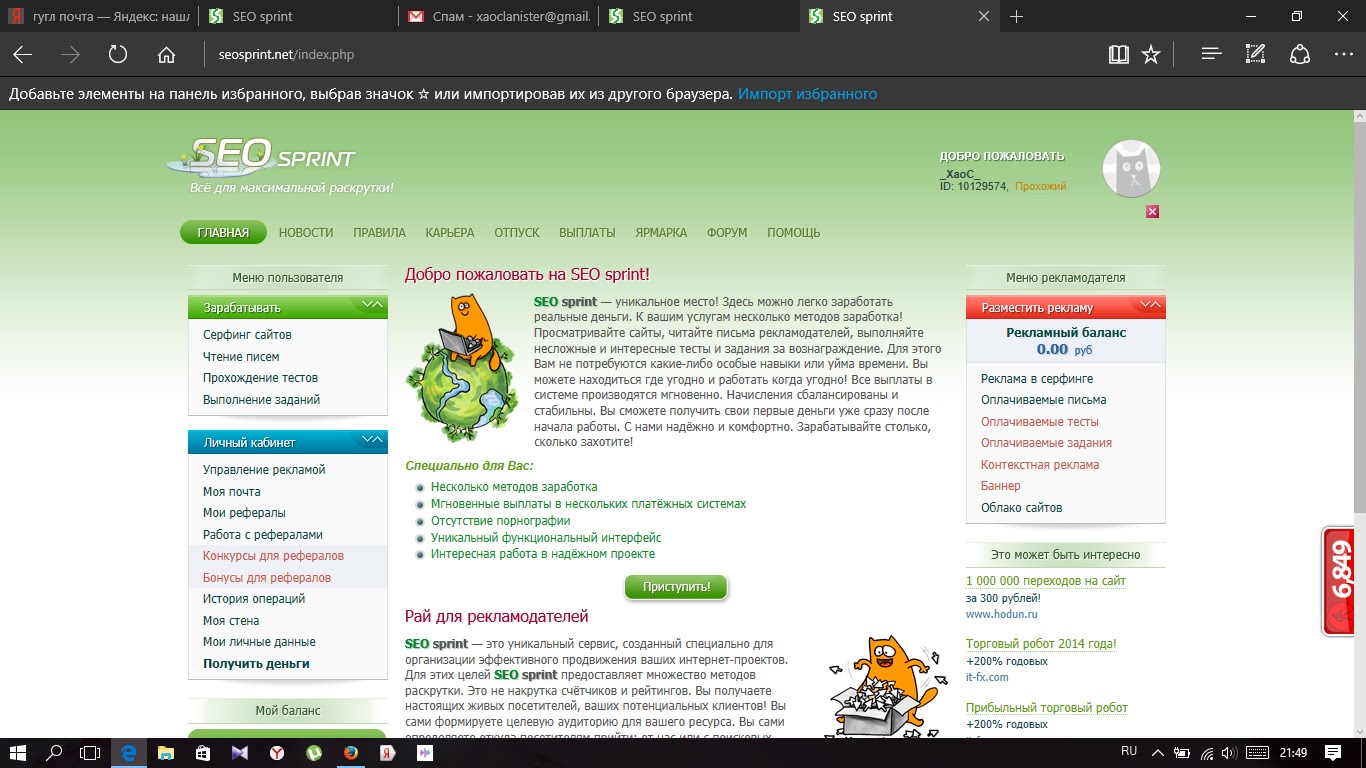Click the green Приступить! button
This screenshot has width=1366, height=768.
click(x=676, y=587)
